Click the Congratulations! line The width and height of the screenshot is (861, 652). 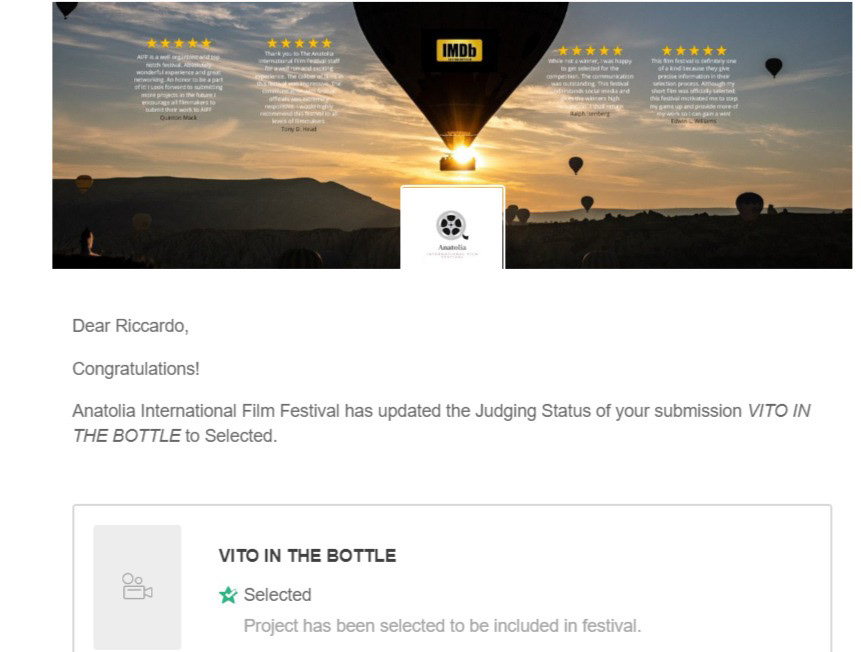[x=135, y=369]
